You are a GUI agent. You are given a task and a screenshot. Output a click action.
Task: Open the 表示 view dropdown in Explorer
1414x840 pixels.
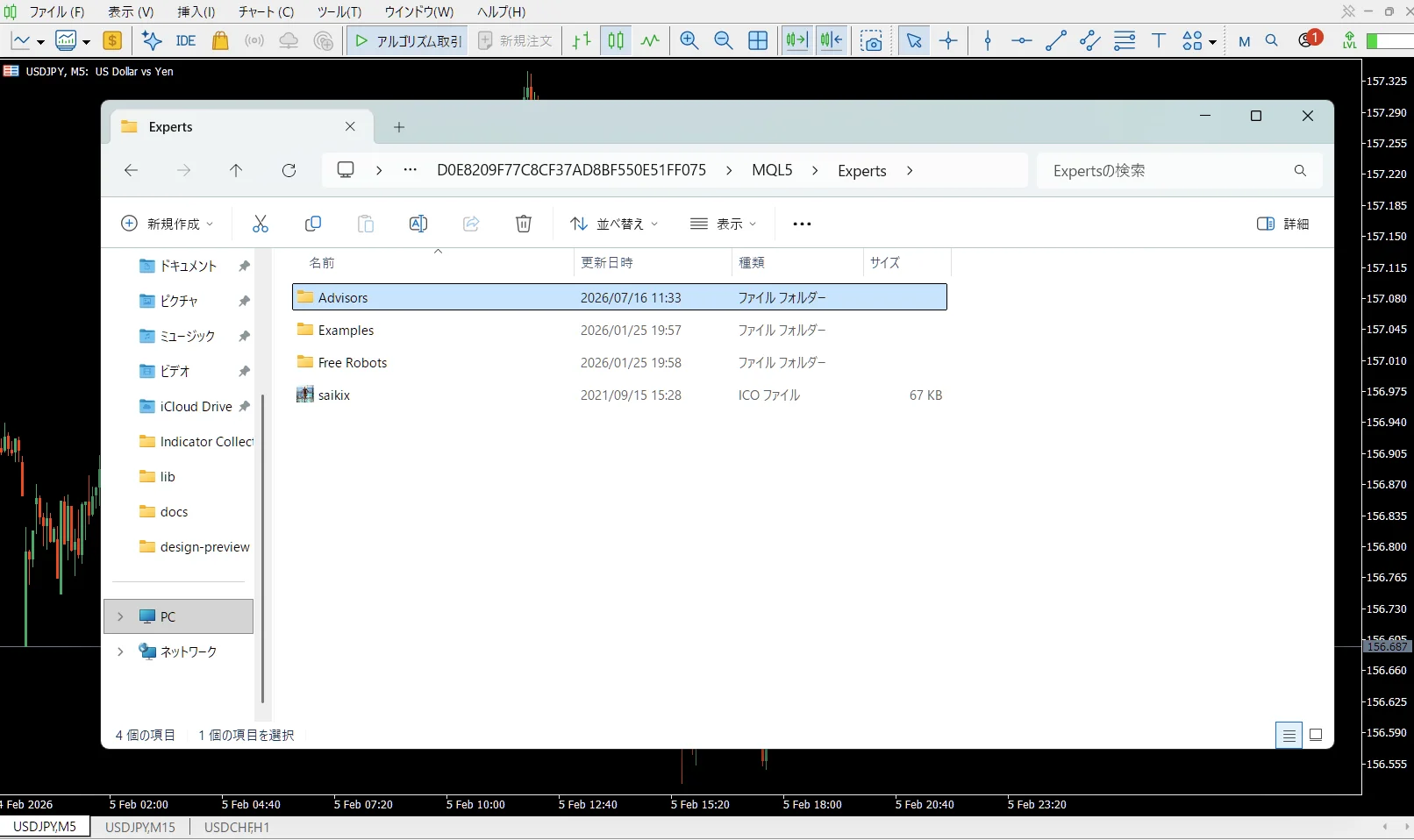724,224
